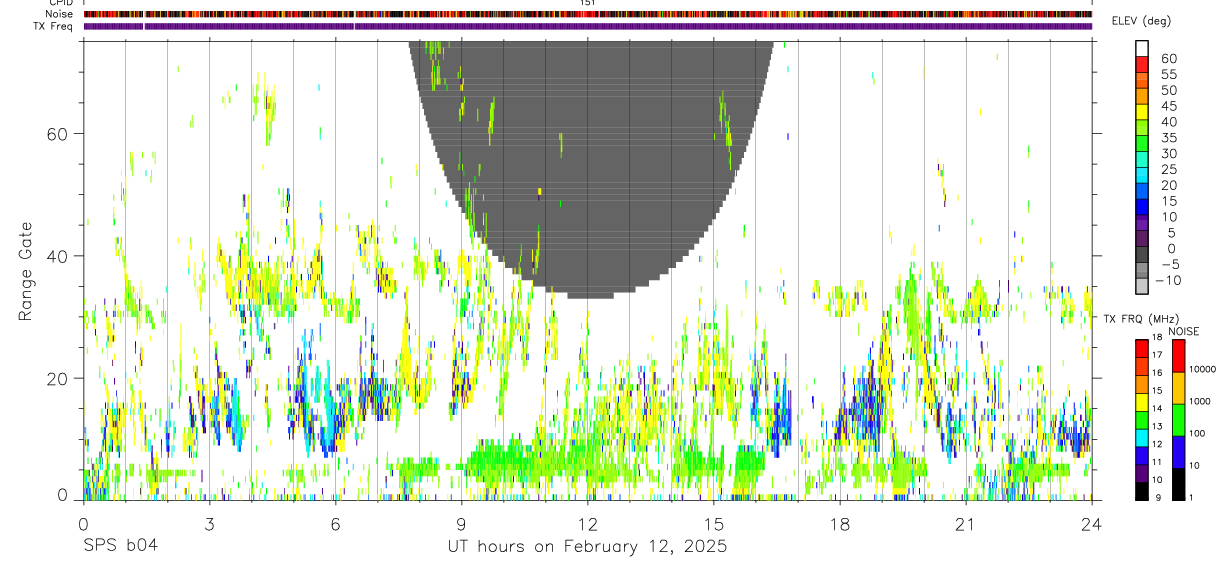Click the red segment of the ELEV color bar
The width and height of the screenshot is (1228, 567).
pos(1142,65)
